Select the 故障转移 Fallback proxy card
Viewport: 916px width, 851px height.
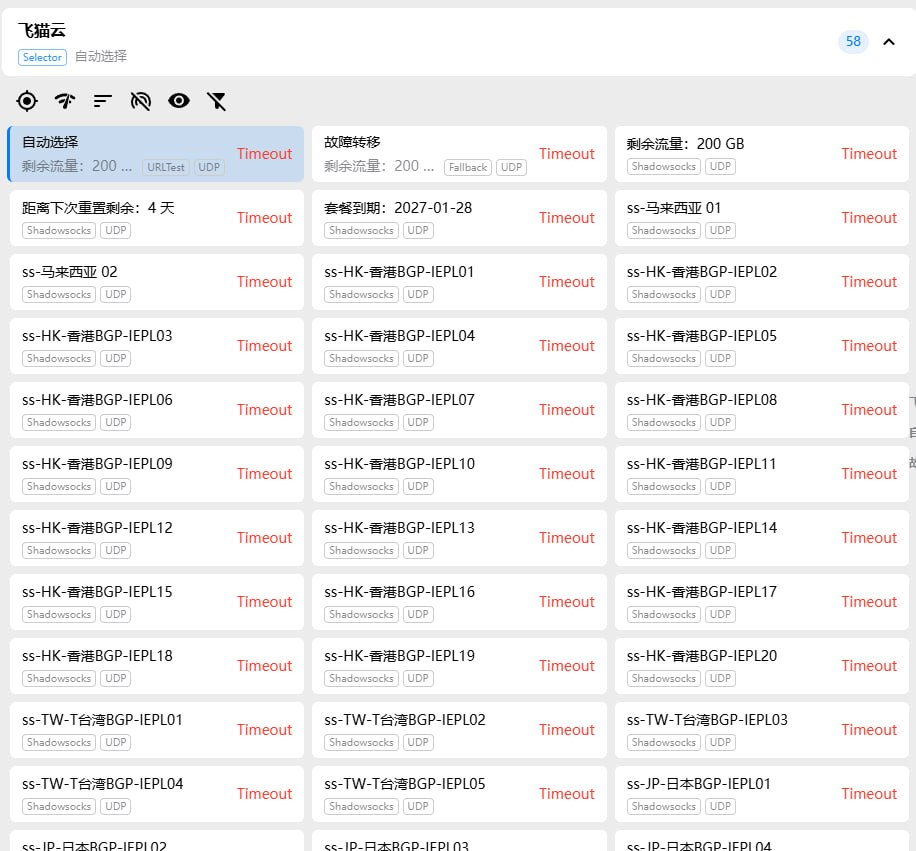tap(420, 154)
